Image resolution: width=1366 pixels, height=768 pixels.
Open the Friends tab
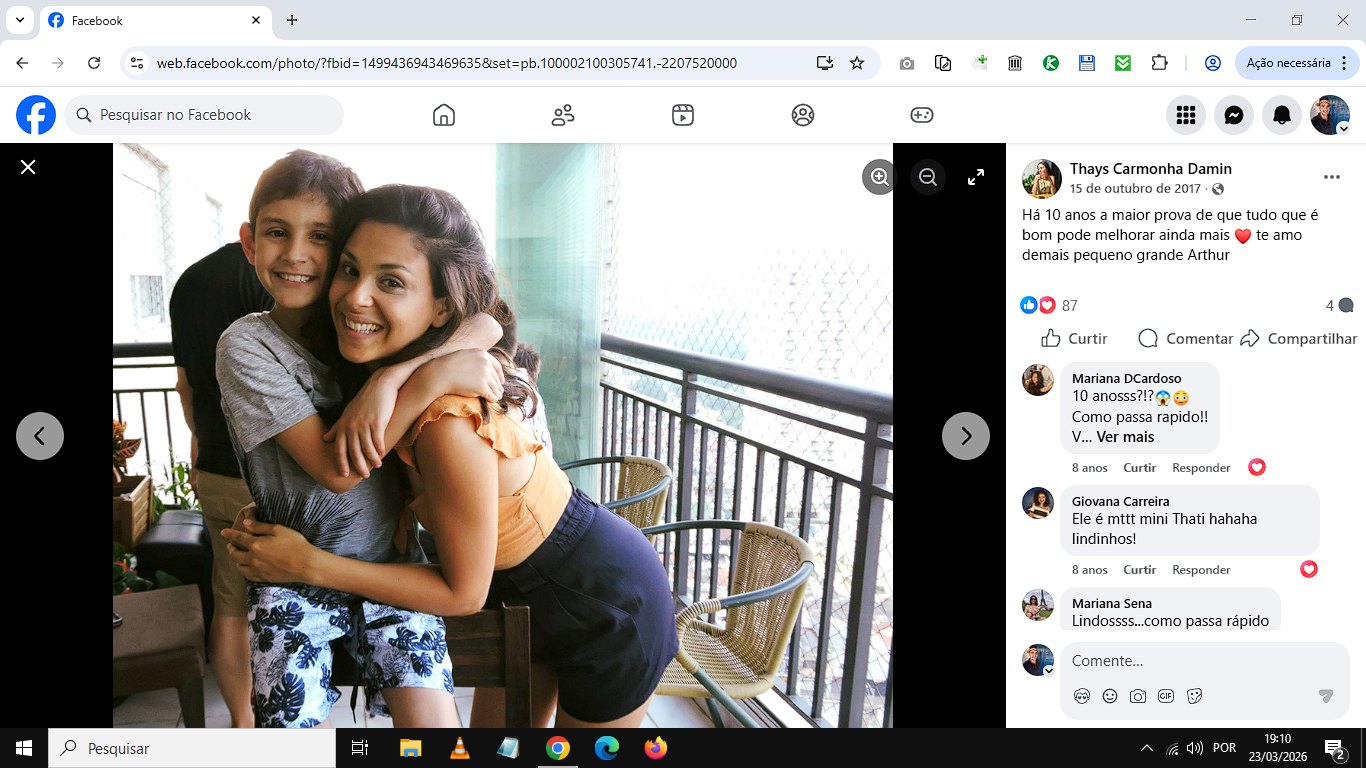563,115
